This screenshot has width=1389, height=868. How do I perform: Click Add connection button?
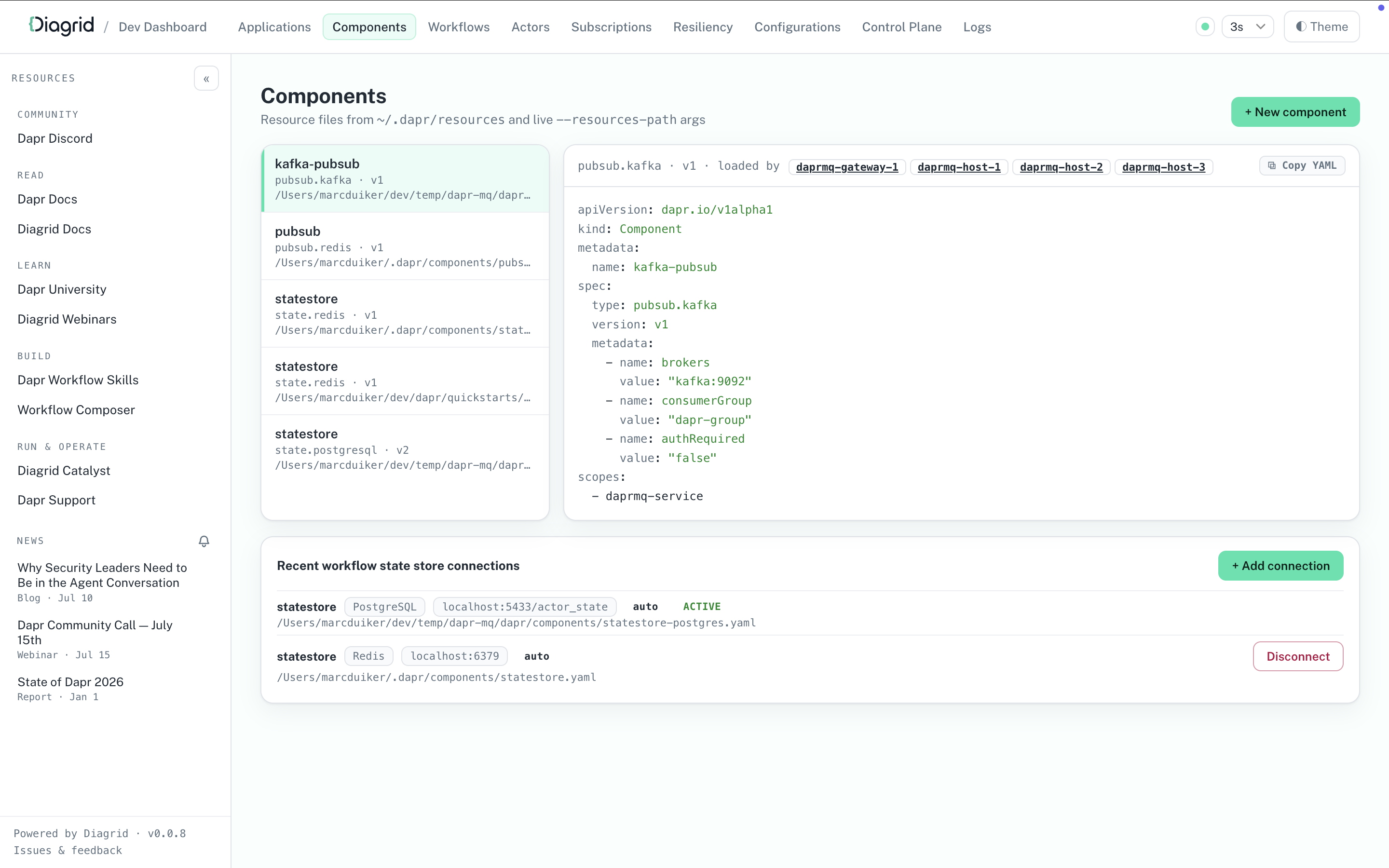pos(1280,566)
